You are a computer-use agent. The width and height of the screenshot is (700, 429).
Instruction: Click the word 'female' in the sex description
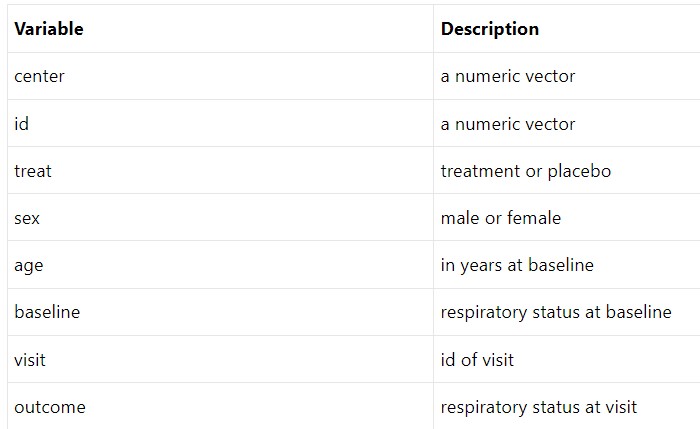pos(534,218)
